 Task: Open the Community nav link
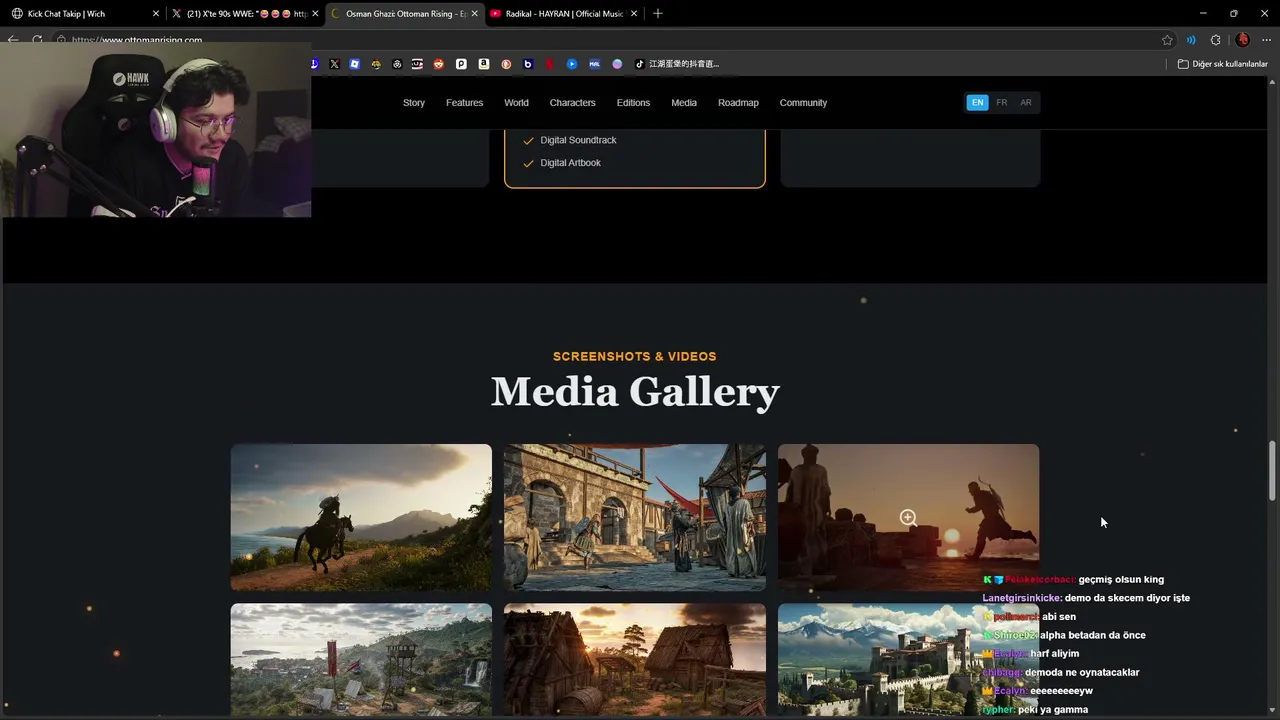point(803,103)
